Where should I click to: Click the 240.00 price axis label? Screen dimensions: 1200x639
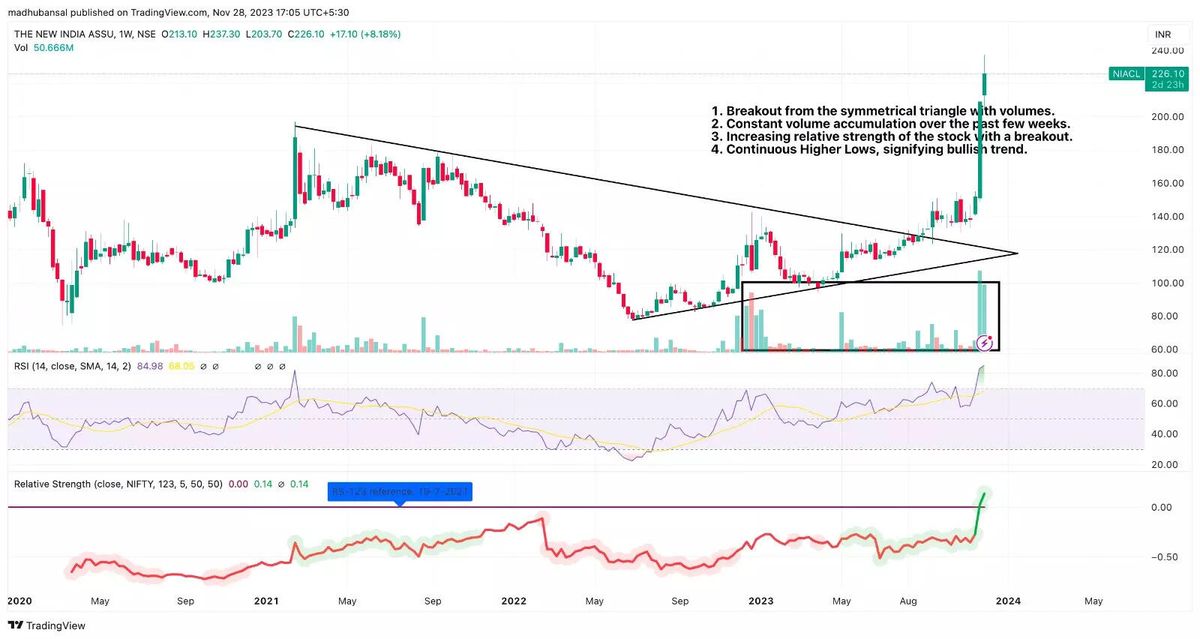tap(1168, 50)
